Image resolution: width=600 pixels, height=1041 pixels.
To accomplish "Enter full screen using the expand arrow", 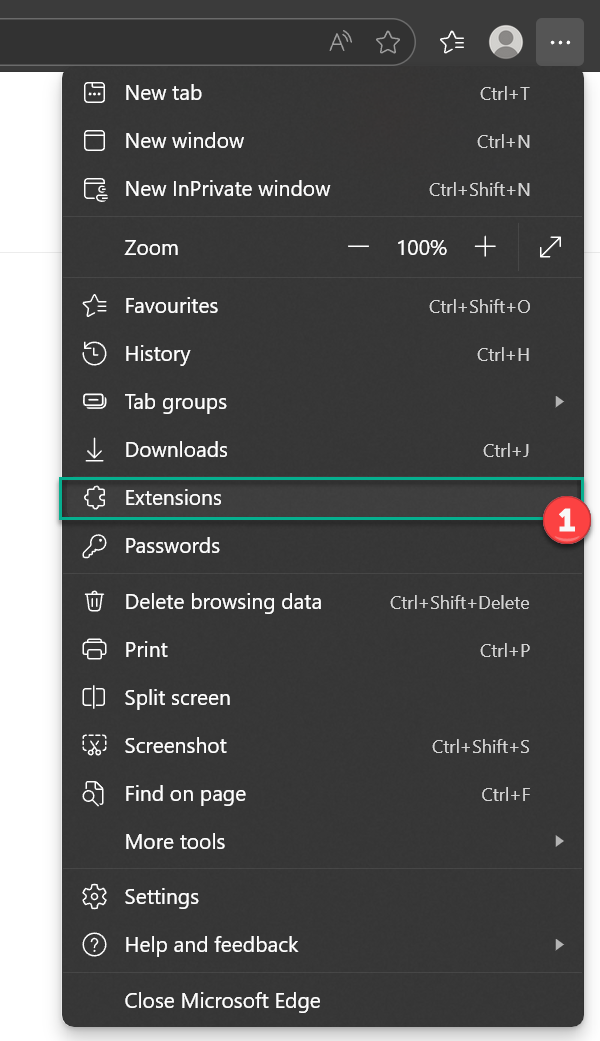I will click(549, 247).
